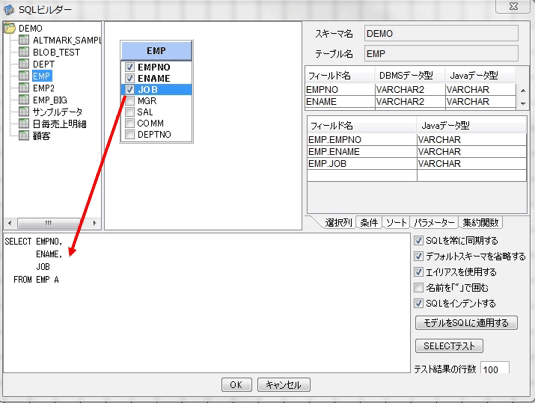This screenshot has height=403, width=535.
Task: Toggle エイリアスを使用する checkbox
Action: point(419,272)
